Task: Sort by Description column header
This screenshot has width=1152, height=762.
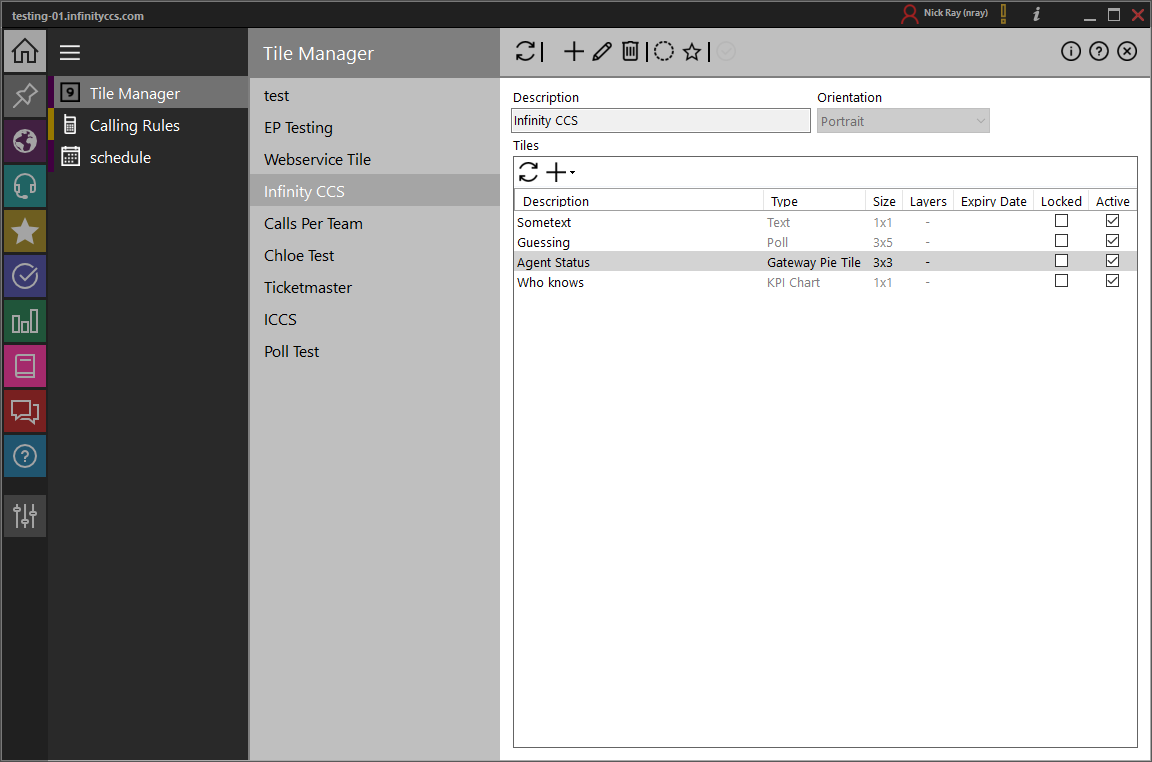Action: click(x=639, y=201)
